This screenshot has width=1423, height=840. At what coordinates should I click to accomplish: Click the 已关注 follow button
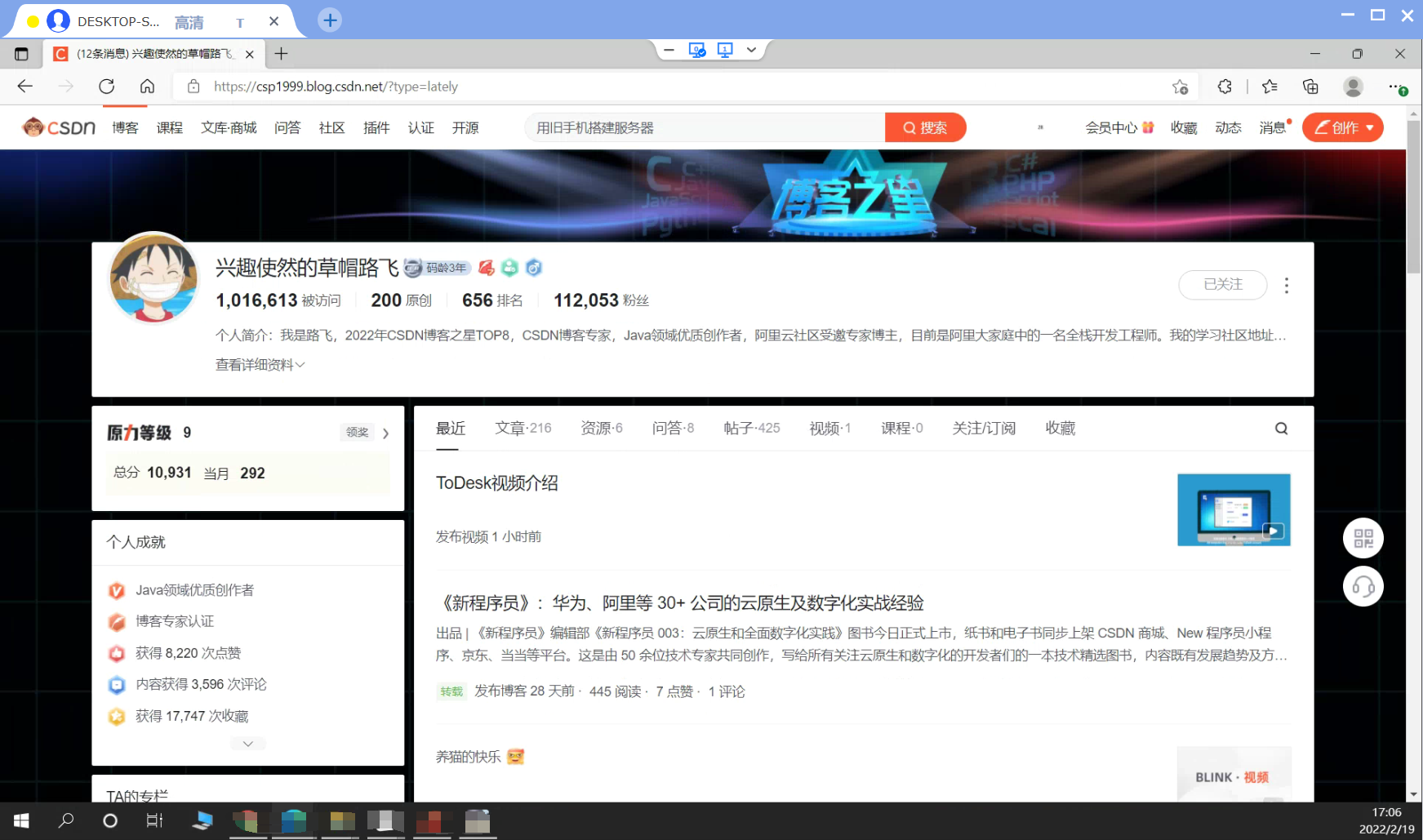[x=1223, y=284]
